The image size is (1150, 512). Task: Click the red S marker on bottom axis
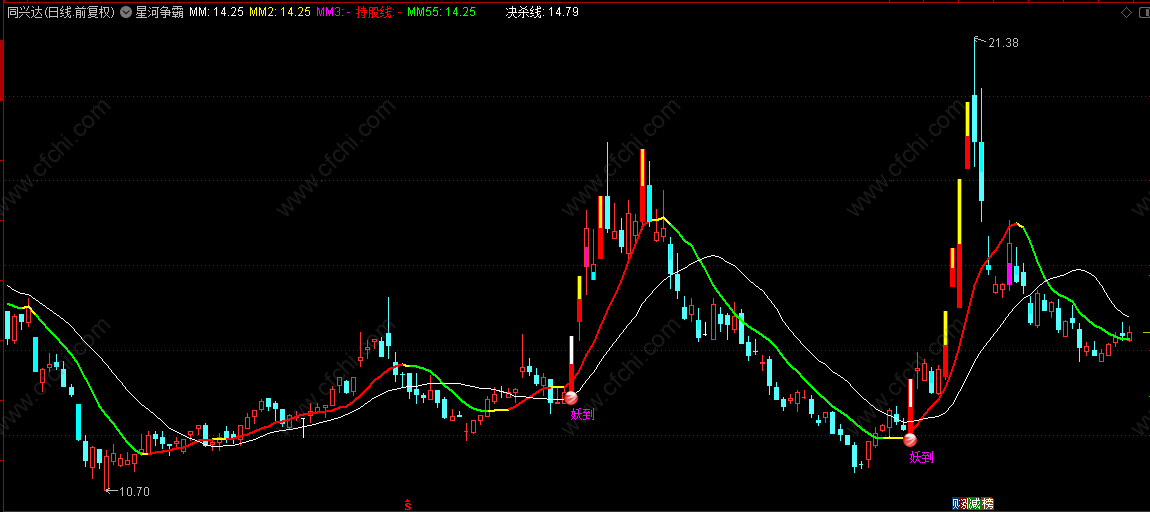[408, 505]
